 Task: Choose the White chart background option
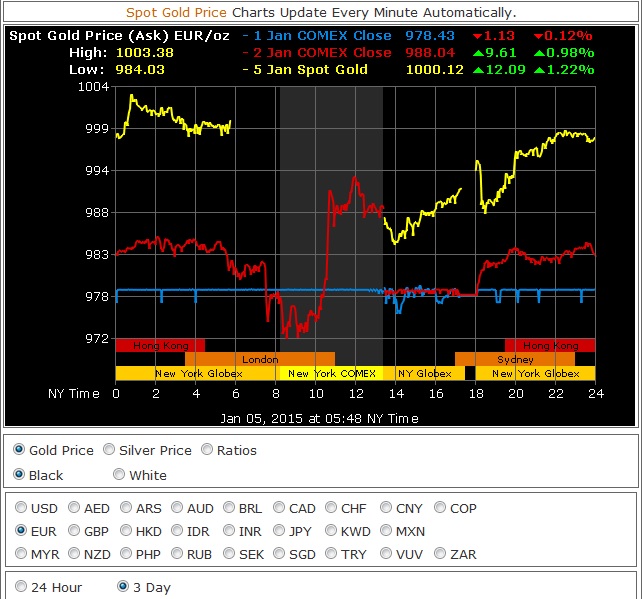(x=119, y=475)
